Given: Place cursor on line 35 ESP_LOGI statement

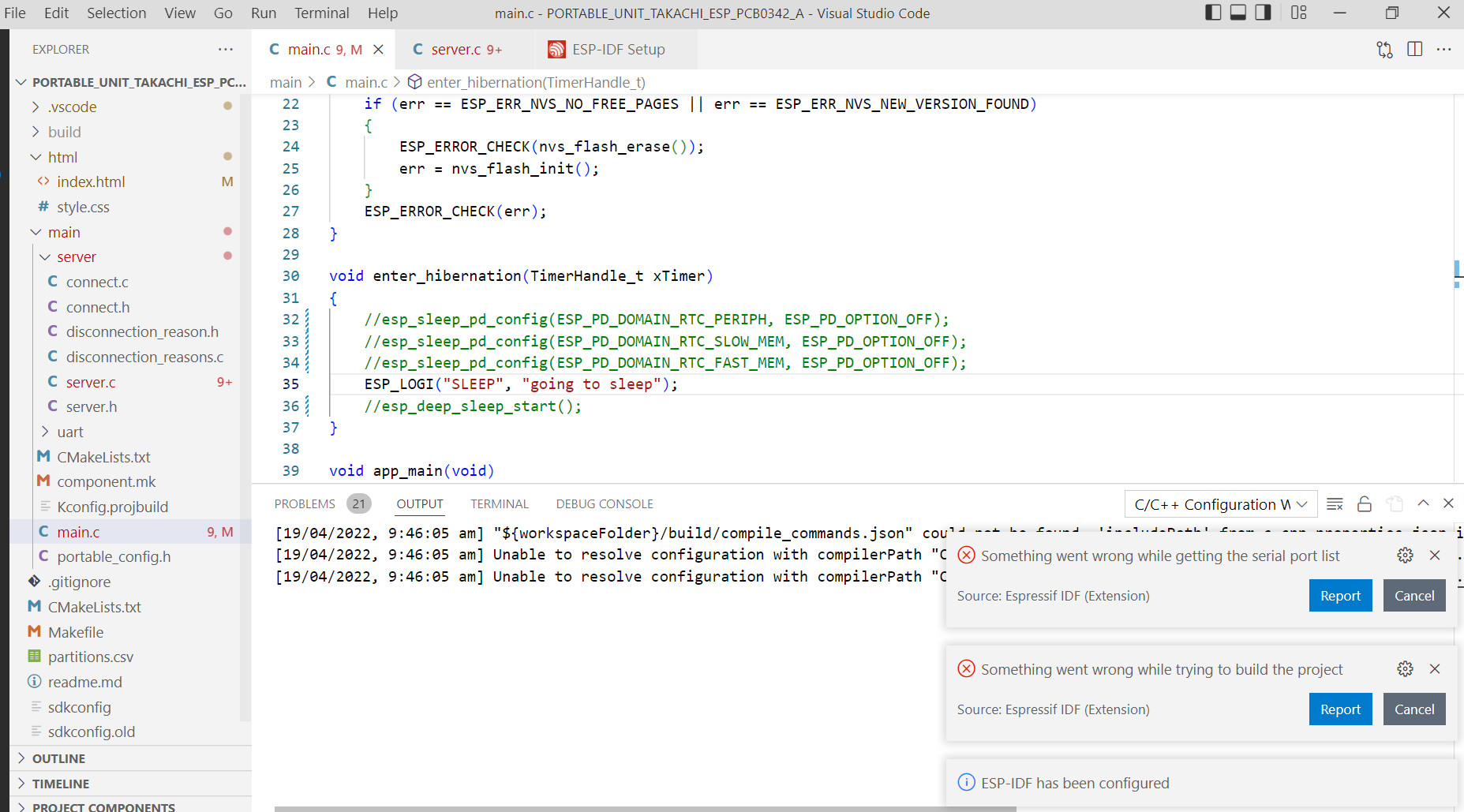Looking at the screenshot, I should (x=521, y=384).
